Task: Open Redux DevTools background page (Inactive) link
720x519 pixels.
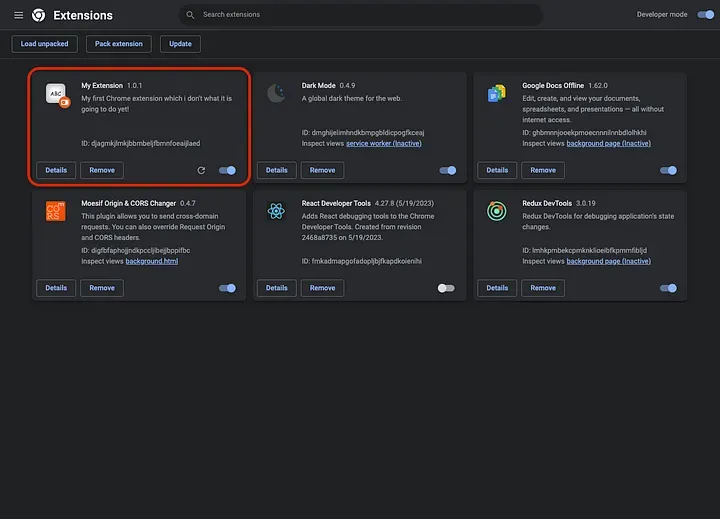Action: coord(608,261)
